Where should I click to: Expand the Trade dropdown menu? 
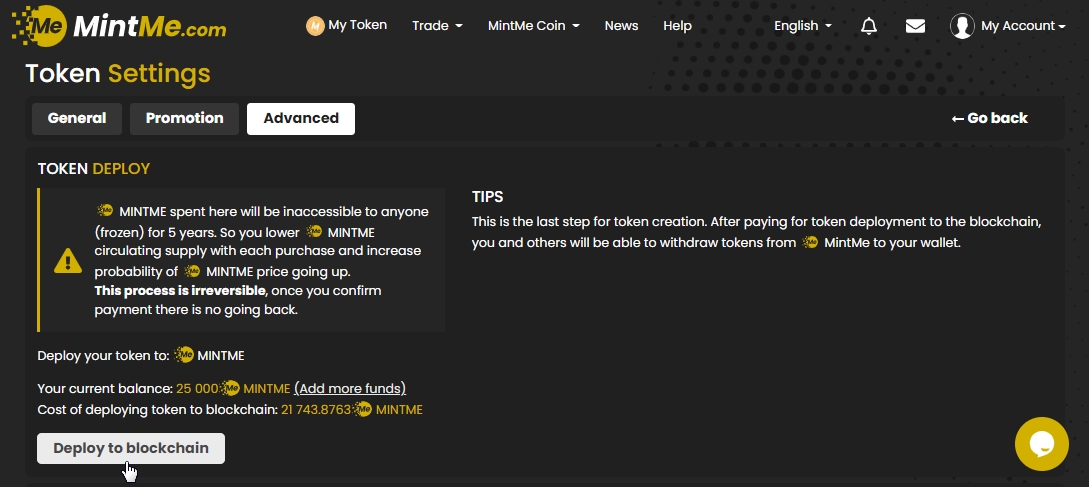point(437,26)
